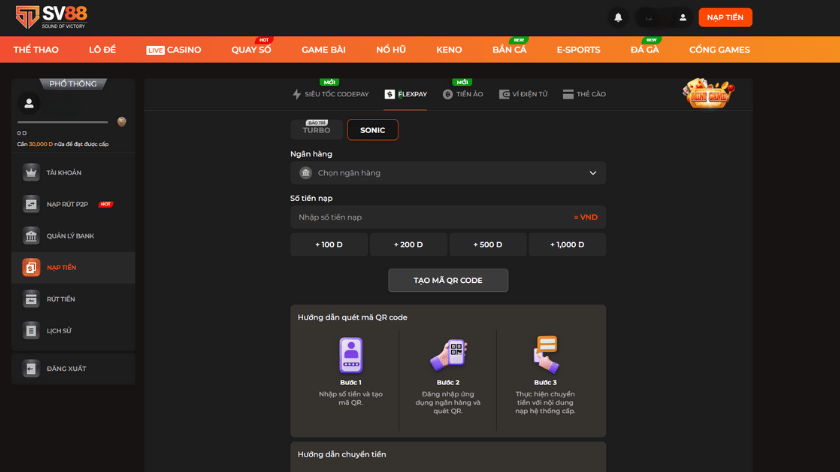
Task: Select the Flexpay tab
Action: pos(406,94)
